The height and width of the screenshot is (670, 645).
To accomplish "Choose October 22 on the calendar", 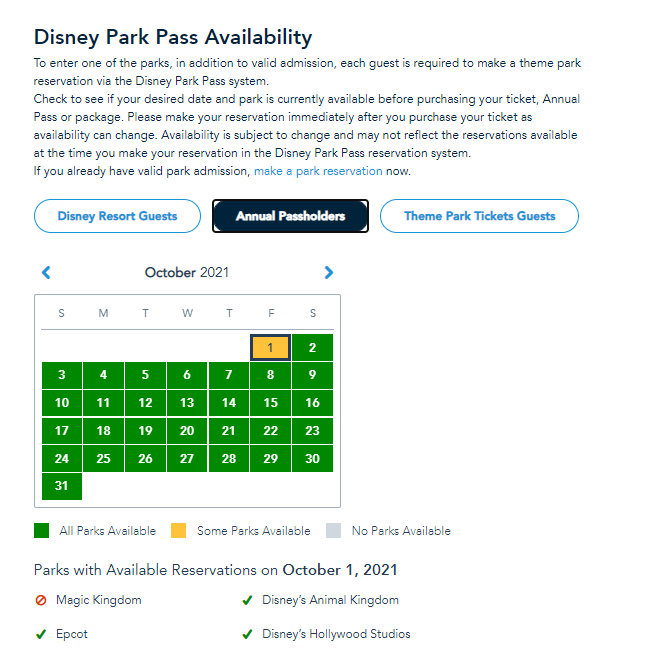I will (x=270, y=431).
